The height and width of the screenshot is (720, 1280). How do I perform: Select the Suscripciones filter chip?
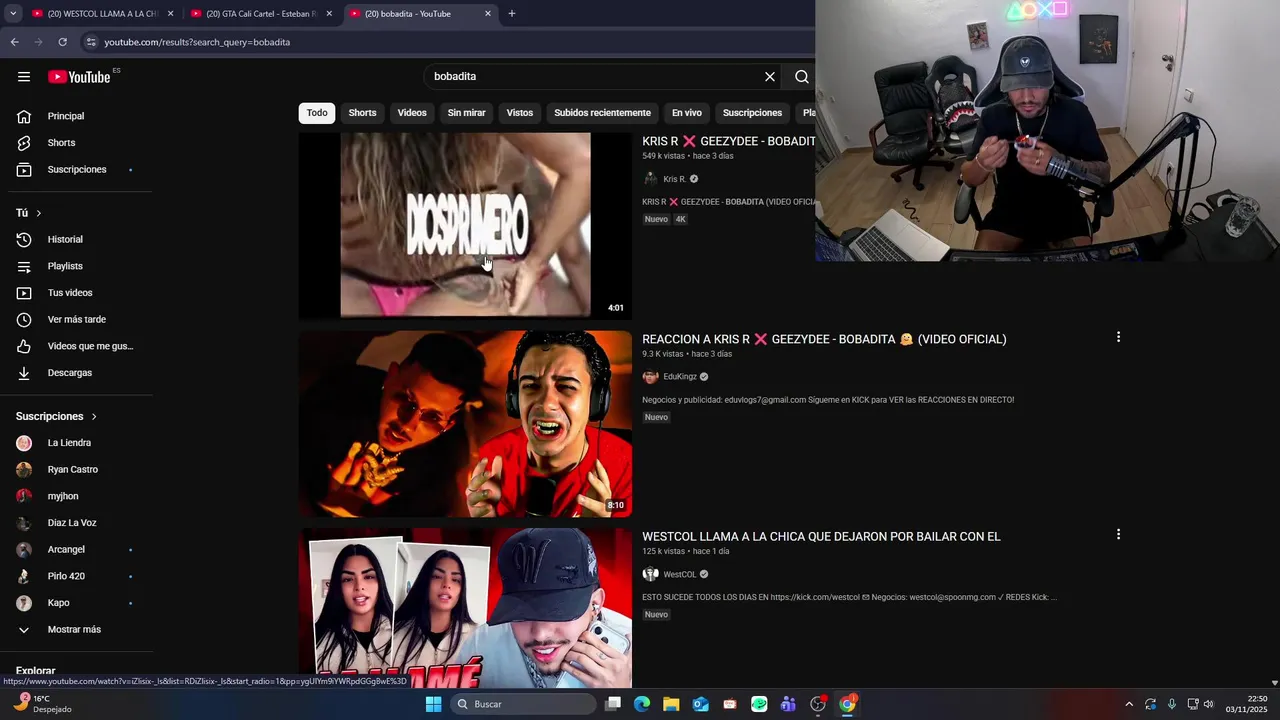[x=752, y=113]
